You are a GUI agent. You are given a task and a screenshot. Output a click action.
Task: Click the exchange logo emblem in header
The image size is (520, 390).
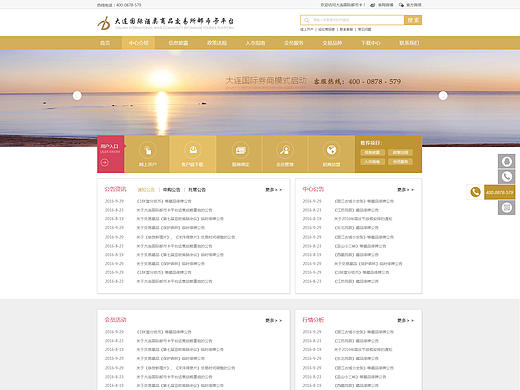coord(104,23)
